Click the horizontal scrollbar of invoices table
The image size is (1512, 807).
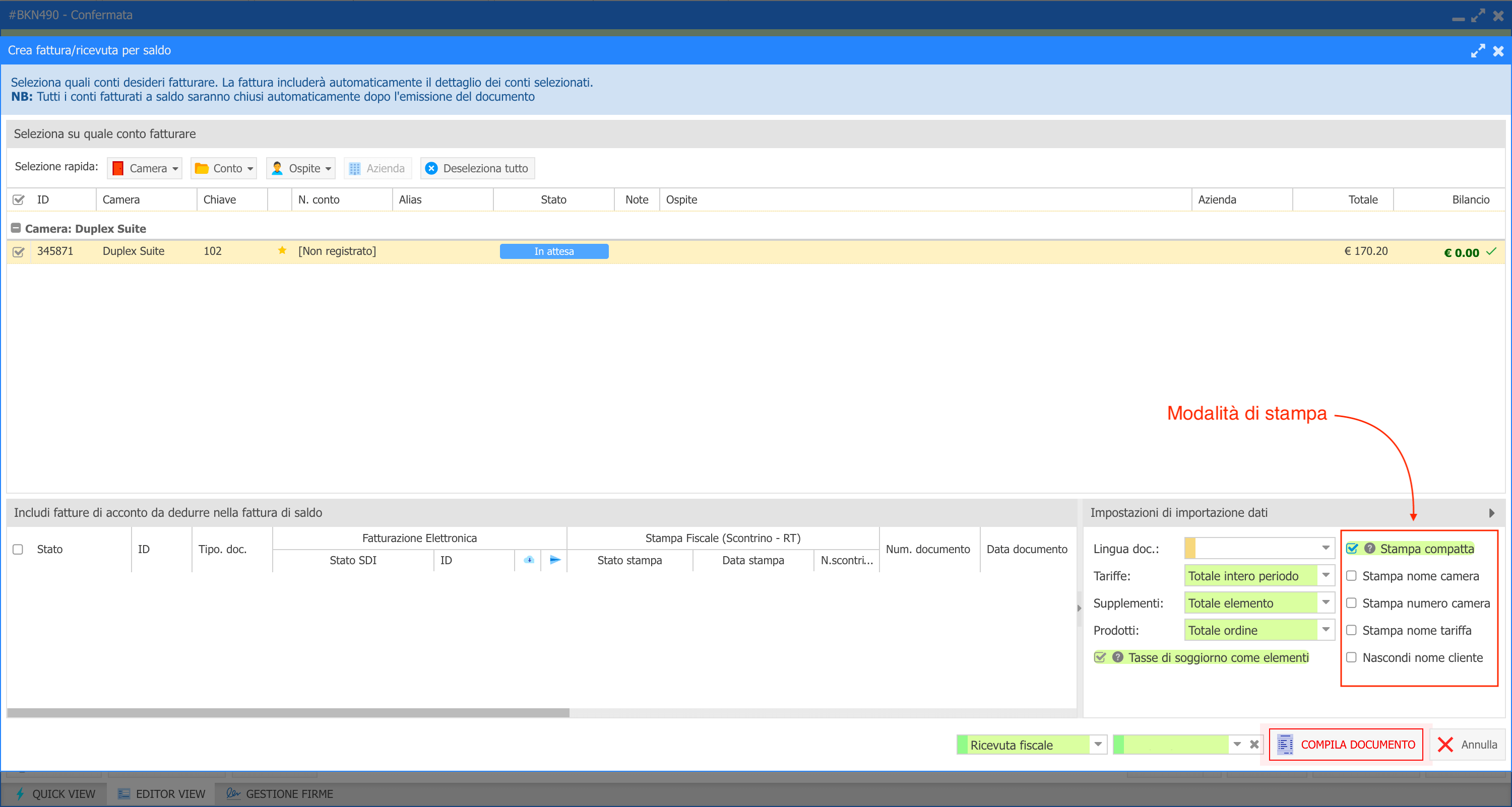tap(288, 713)
